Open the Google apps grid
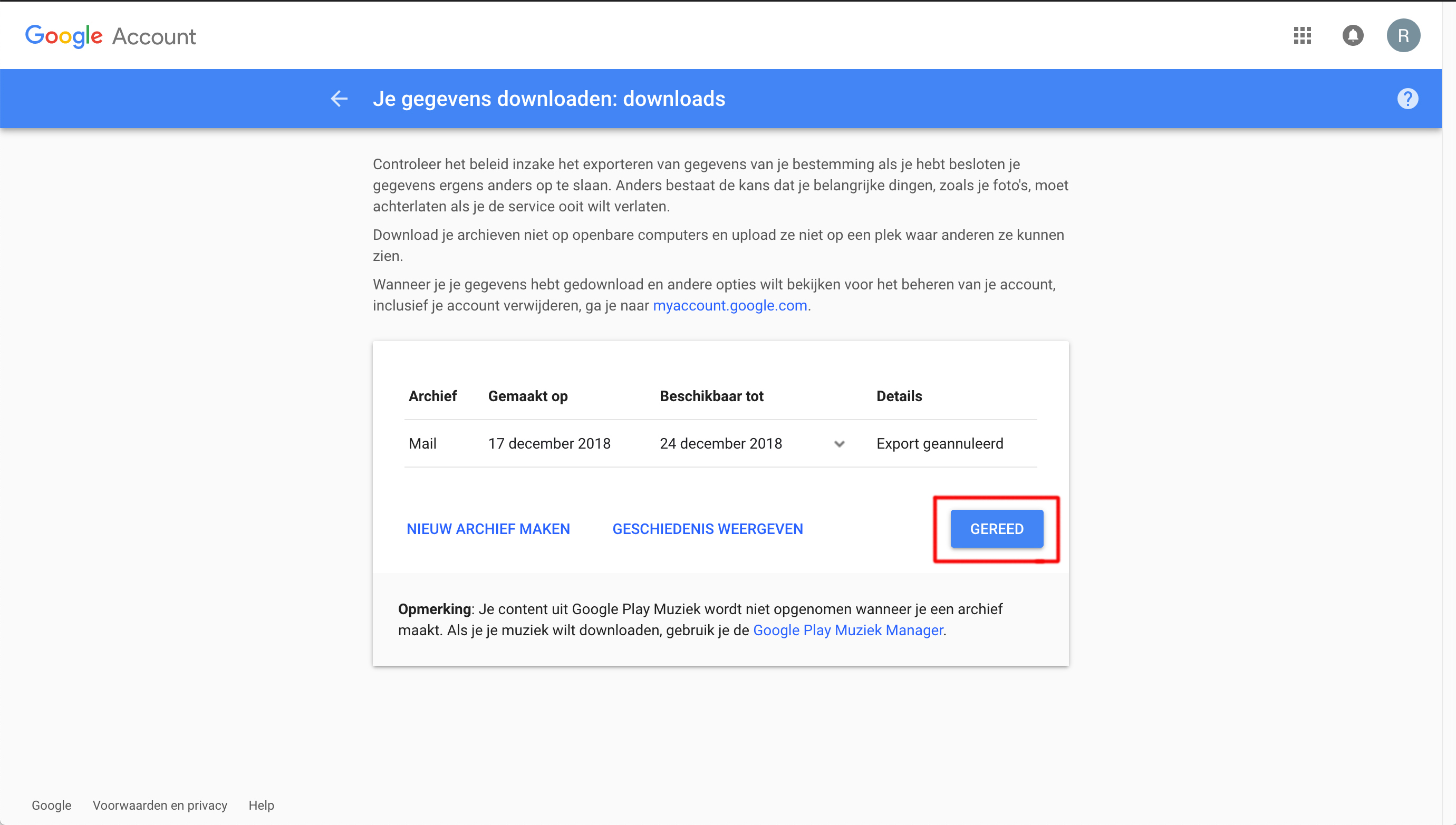Image resolution: width=1456 pixels, height=825 pixels. [x=1302, y=36]
